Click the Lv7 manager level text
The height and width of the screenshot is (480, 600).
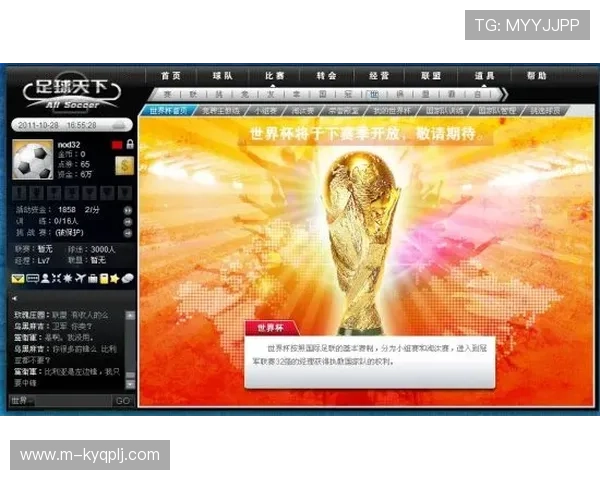(x=43, y=260)
